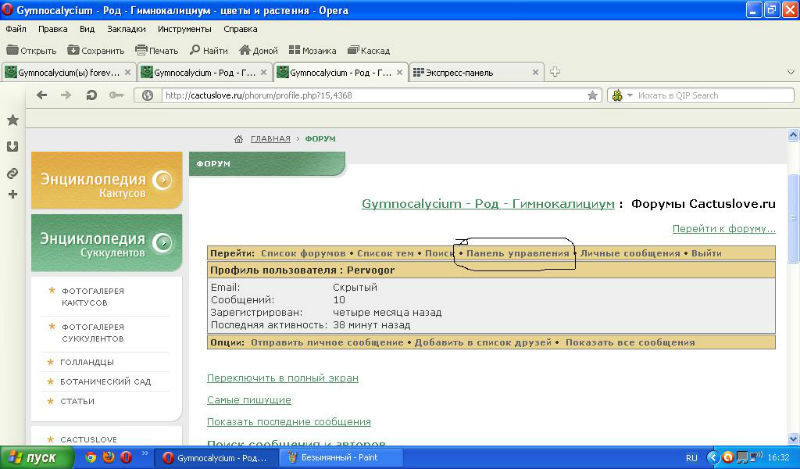
Task: Click the Домой (Home) toolbar button
Action: (x=258, y=50)
